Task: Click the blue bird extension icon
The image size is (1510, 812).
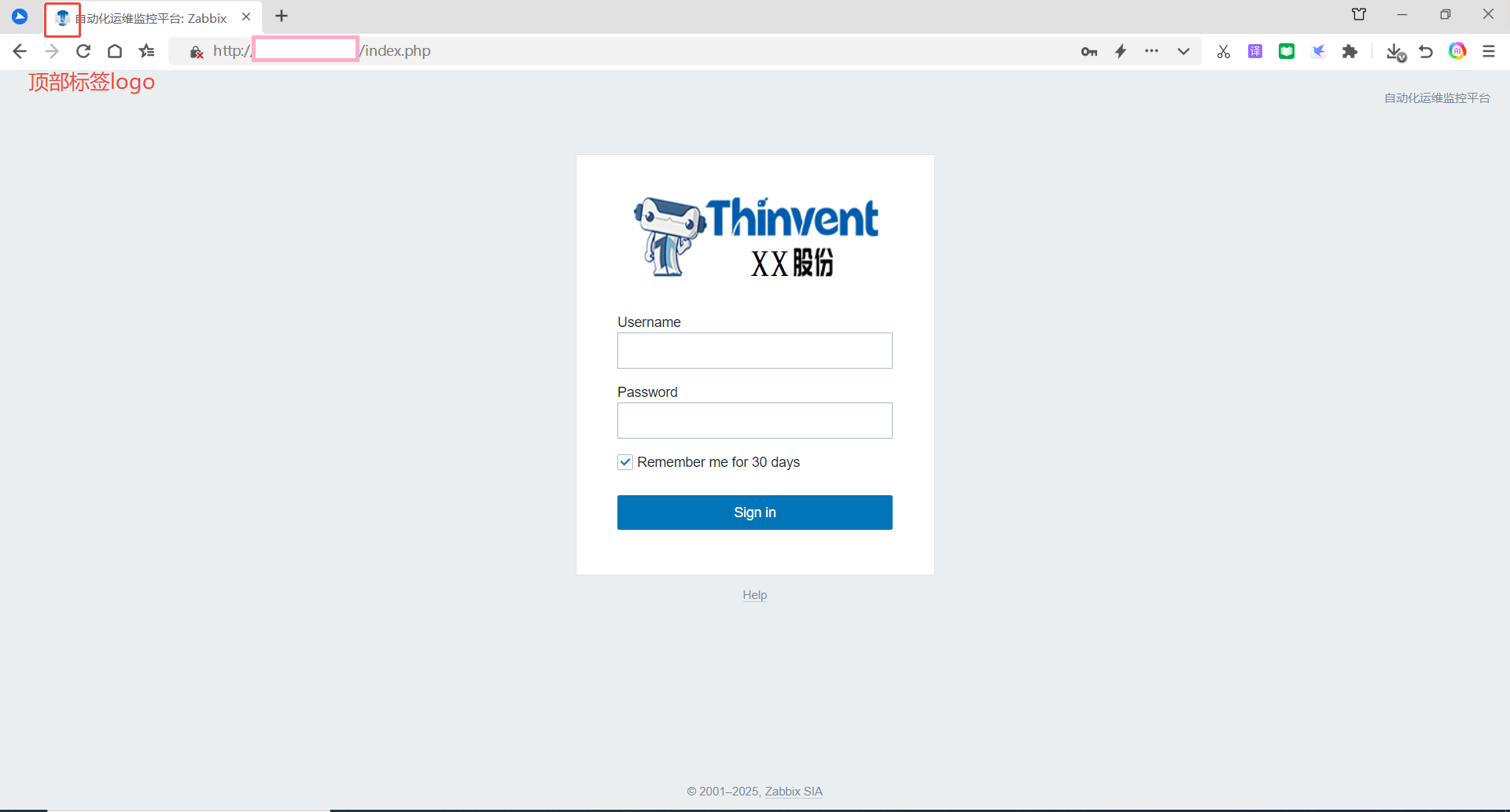Action: click(x=1318, y=51)
